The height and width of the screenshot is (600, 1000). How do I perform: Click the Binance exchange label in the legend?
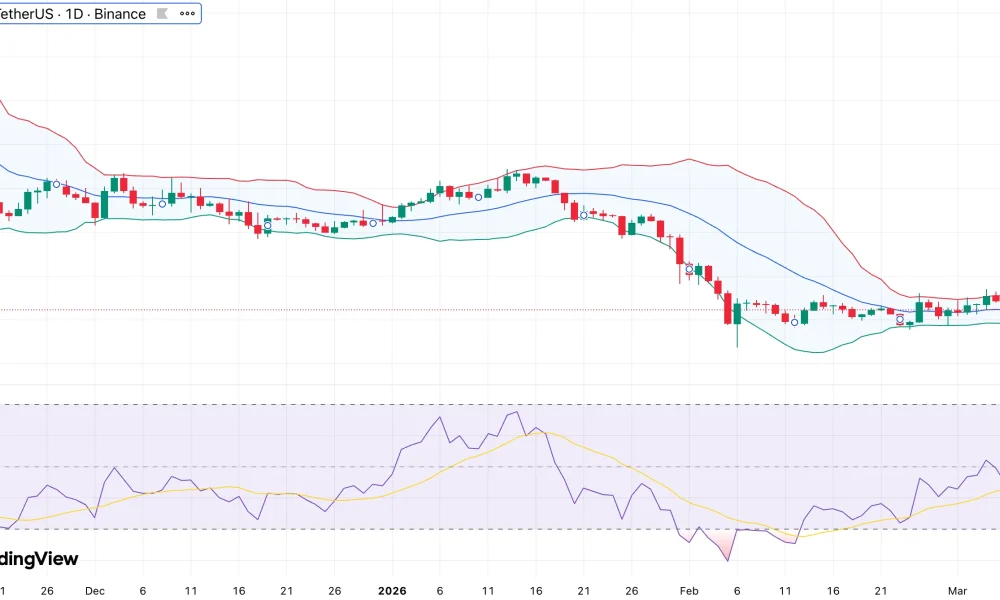coord(120,13)
